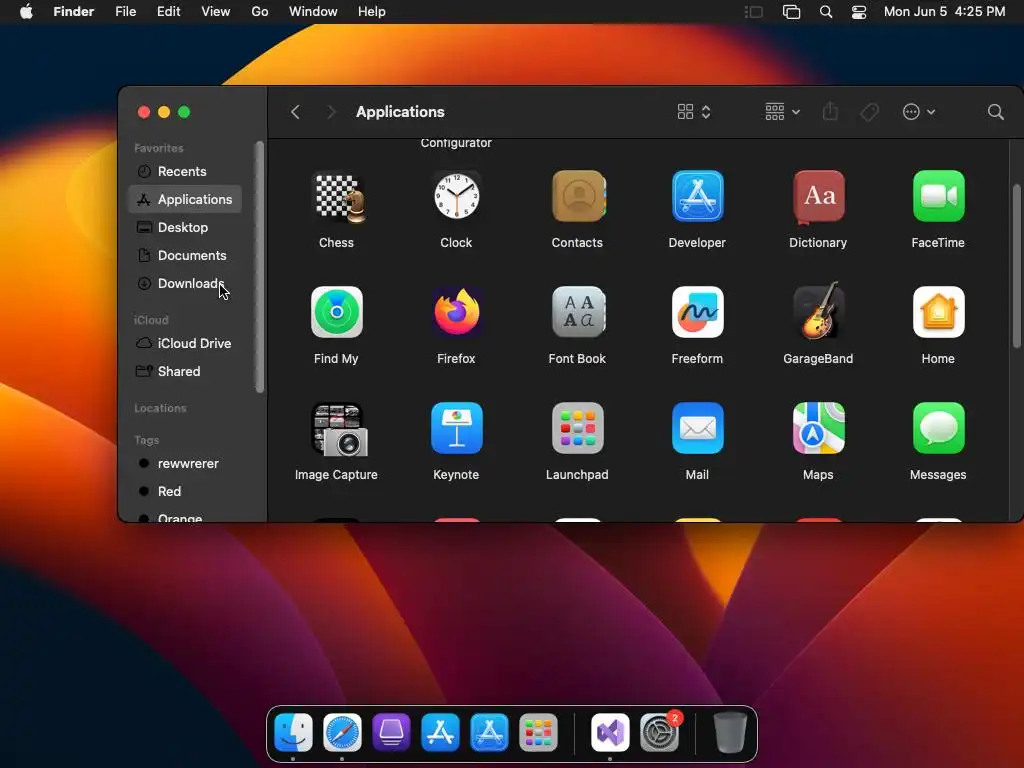Select iCloud Drive in the sidebar

coord(185,343)
